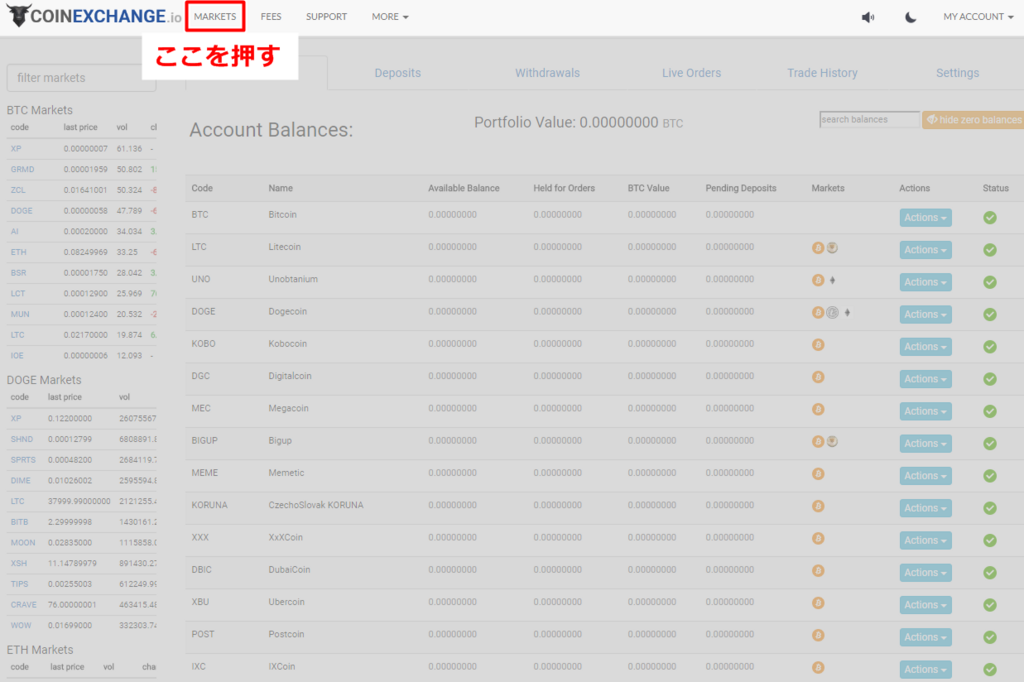The image size is (1024, 682).
Task: Open the MOON link in DOGE Markets
Action: point(23,543)
